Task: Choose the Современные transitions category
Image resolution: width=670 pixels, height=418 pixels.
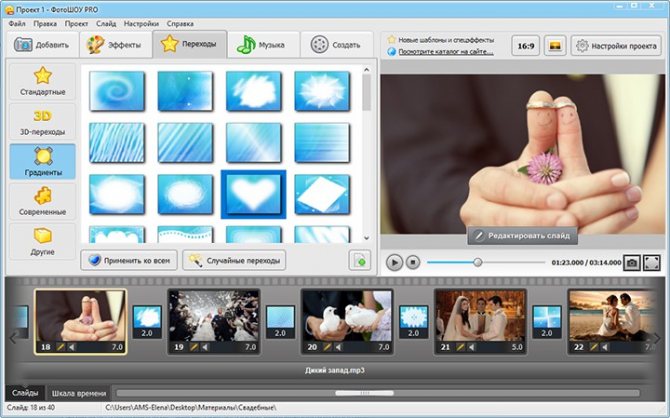Action: (42, 198)
